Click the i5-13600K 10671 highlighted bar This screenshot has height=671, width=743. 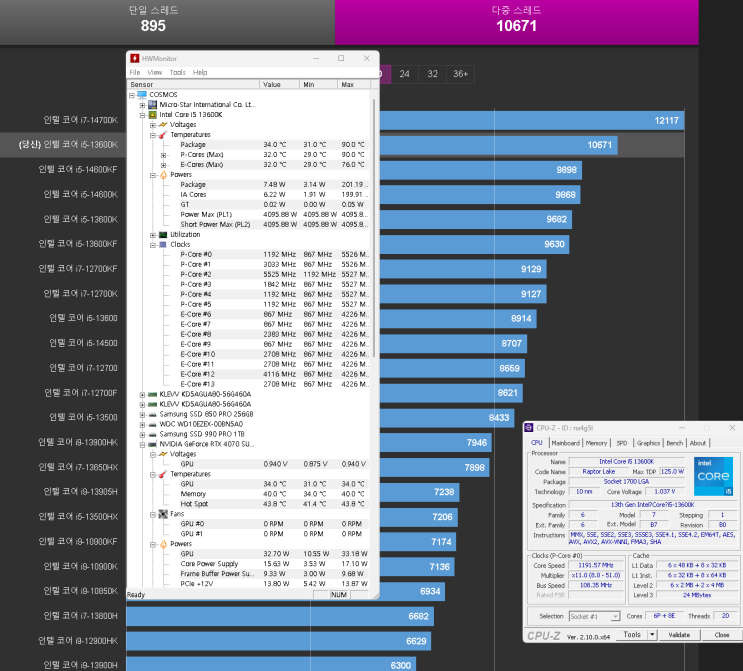498,145
